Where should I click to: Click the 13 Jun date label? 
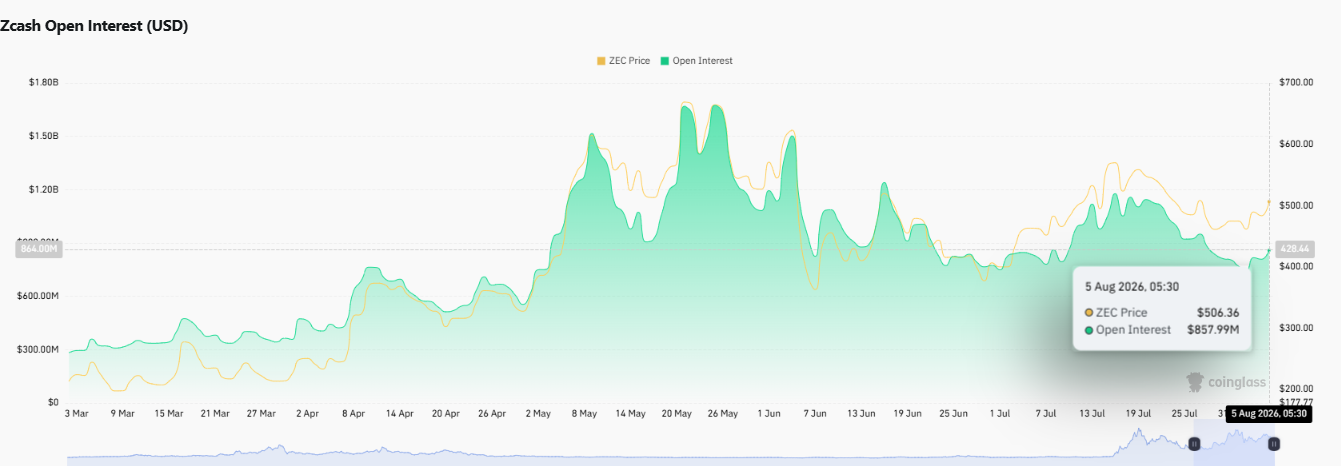point(861,413)
